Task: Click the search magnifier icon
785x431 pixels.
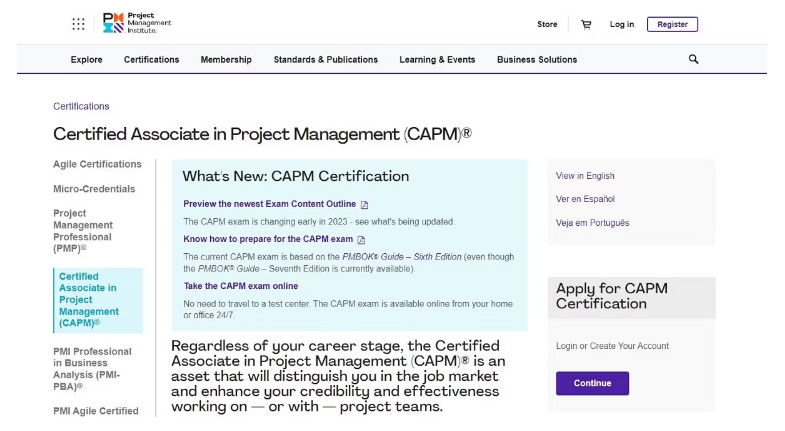Action: (x=693, y=59)
